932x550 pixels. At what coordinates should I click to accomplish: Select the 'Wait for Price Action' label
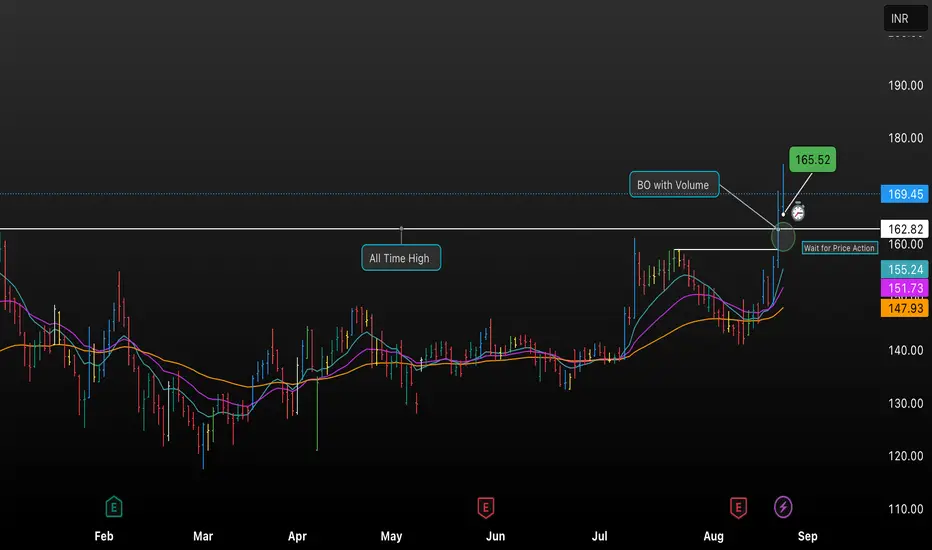point(839,248)
